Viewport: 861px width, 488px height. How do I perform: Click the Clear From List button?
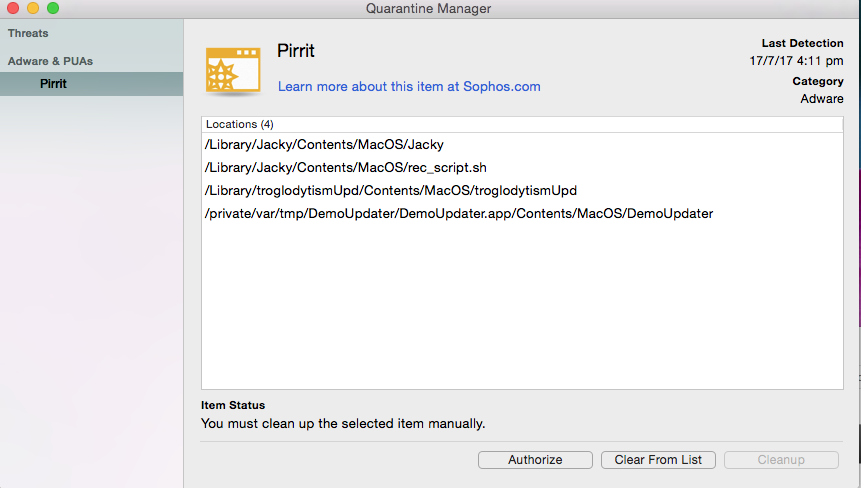tap(658, 459)
